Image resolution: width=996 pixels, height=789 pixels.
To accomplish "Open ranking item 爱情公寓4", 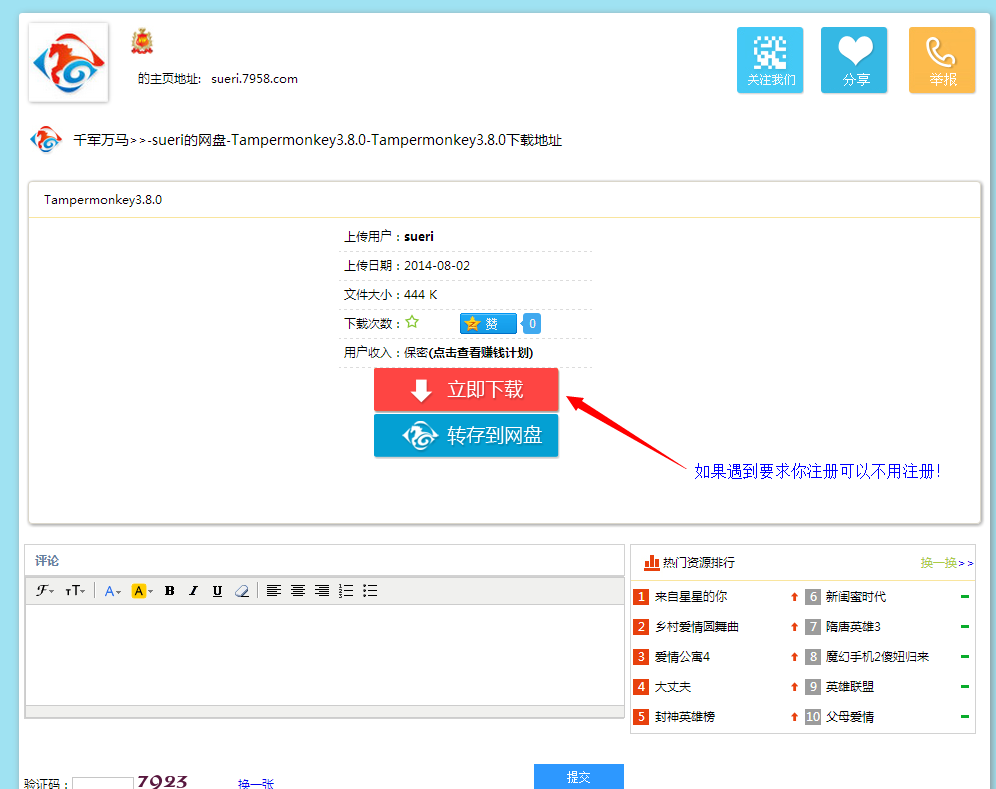I will pos(682,657).
